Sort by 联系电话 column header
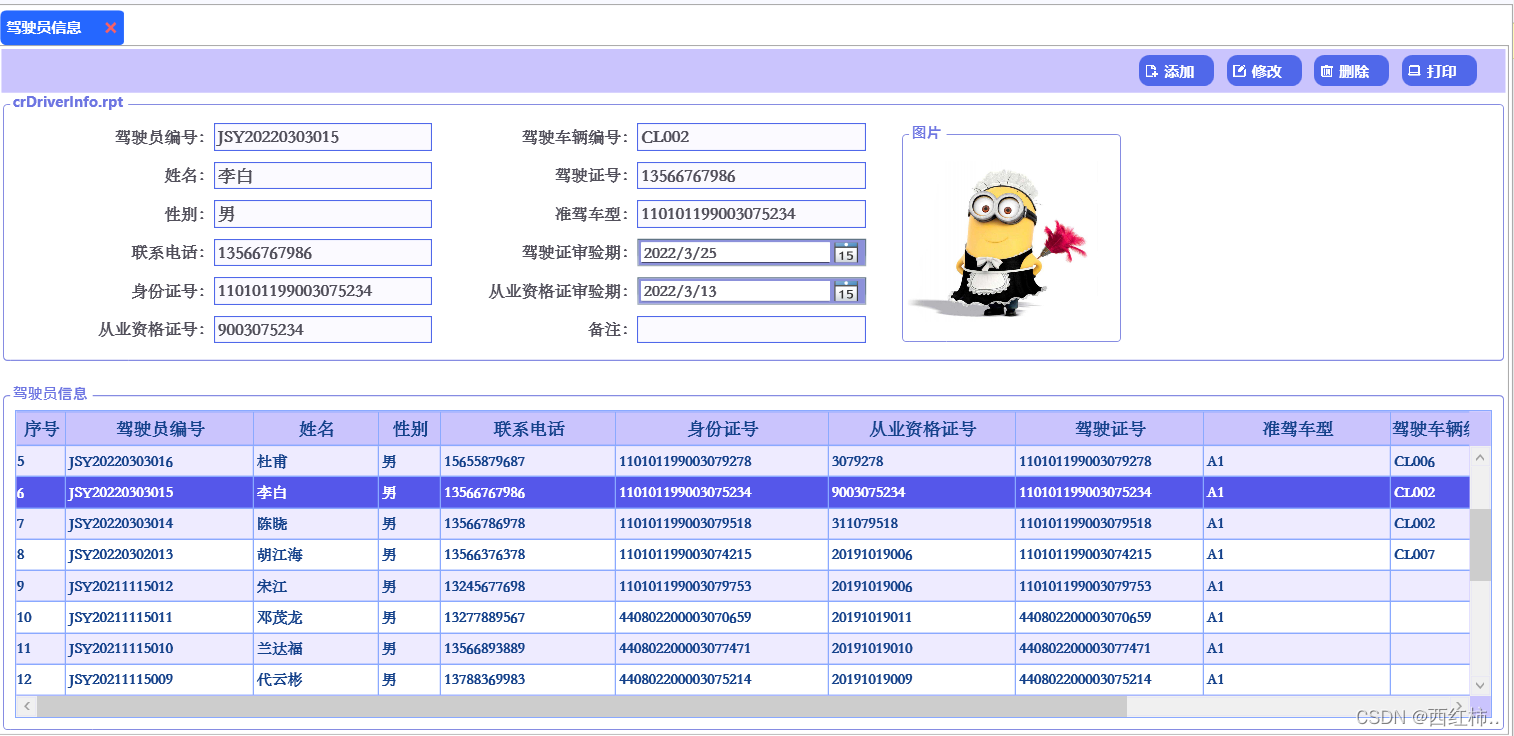The width and height of the screenshot is (1514, 736). 528,429
